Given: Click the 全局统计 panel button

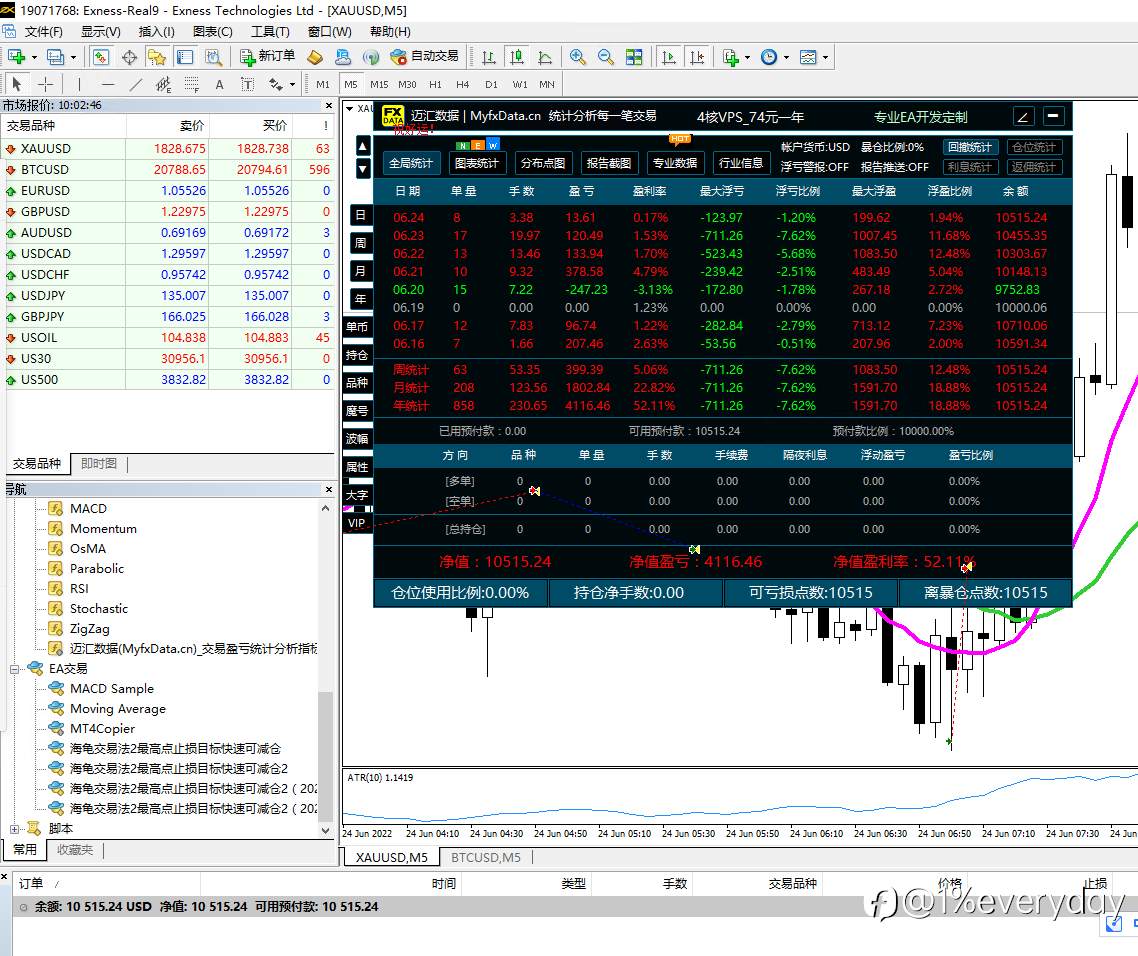Looking at the screenshot, I should 411,163.
